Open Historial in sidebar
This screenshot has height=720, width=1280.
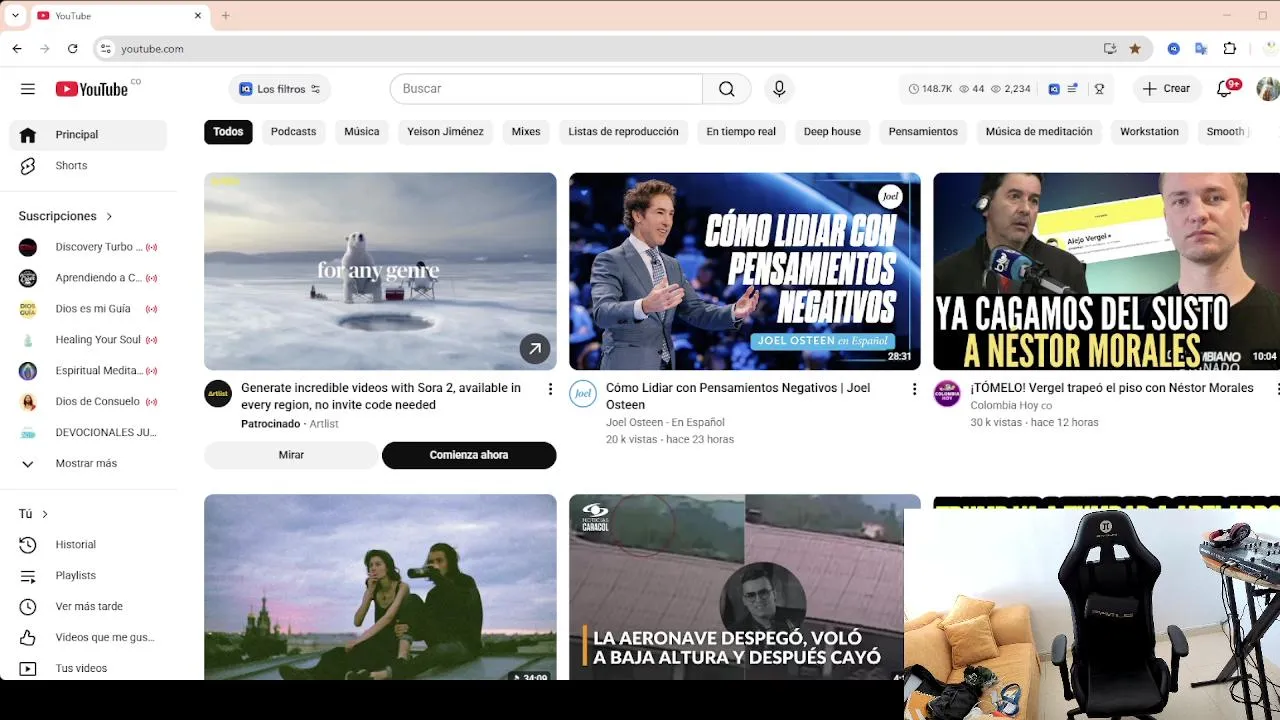pyautogui.click(x=88, y=545)
